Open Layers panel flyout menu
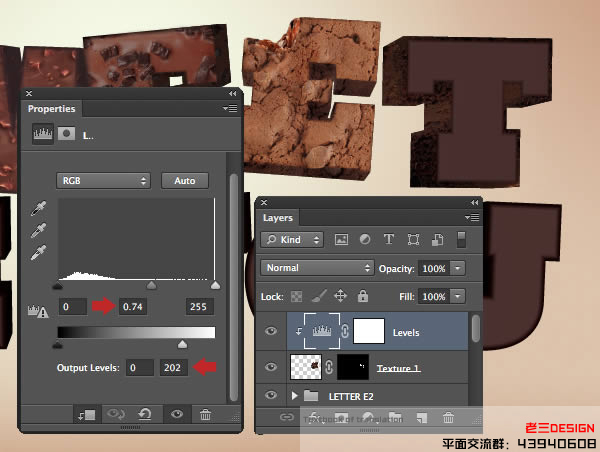This screenshot has height=452, width=600. pos(472,218)
